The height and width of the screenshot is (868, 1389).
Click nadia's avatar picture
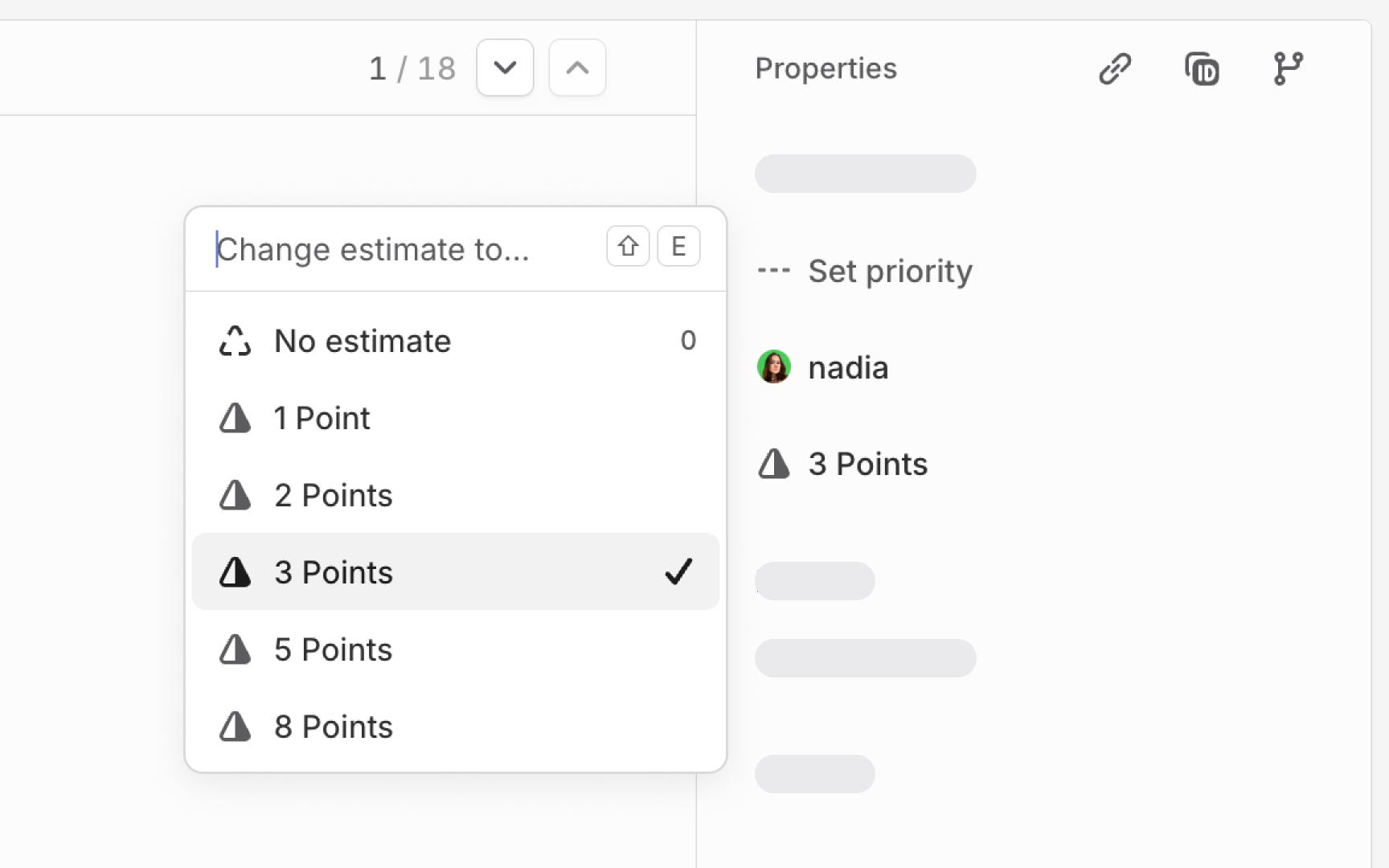point(774,367)
